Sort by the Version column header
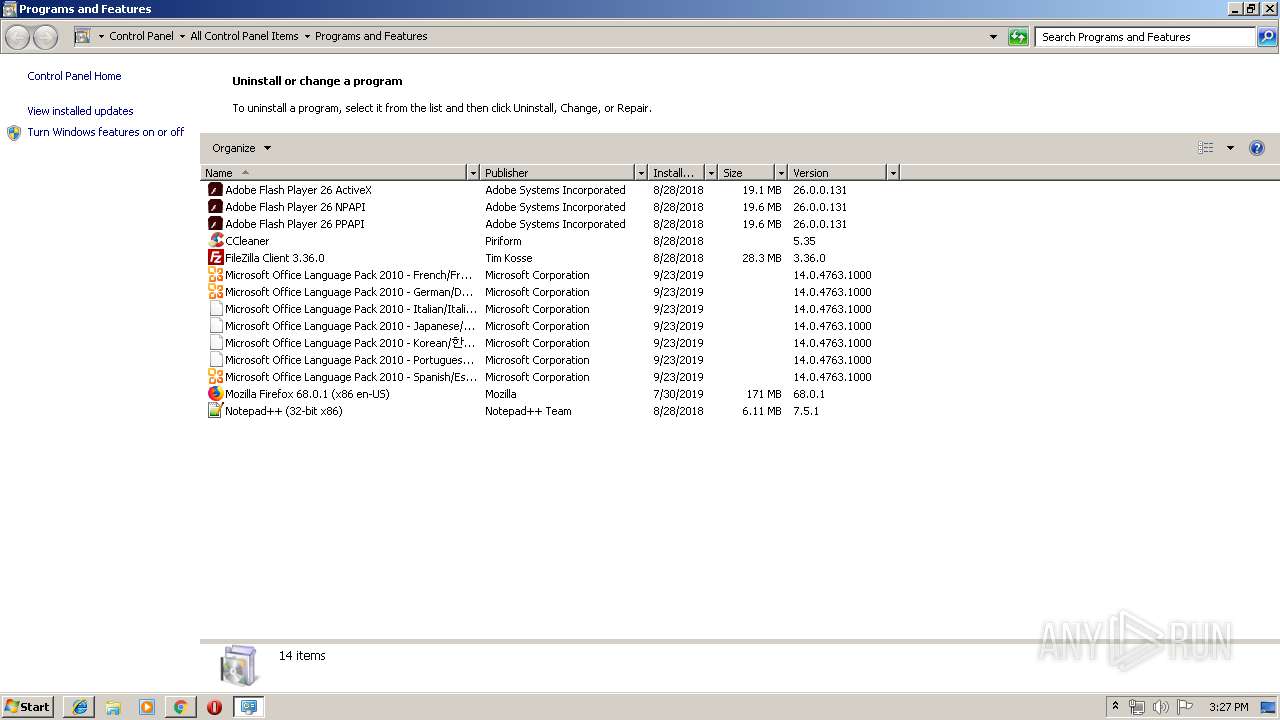 tap(838, 173)
